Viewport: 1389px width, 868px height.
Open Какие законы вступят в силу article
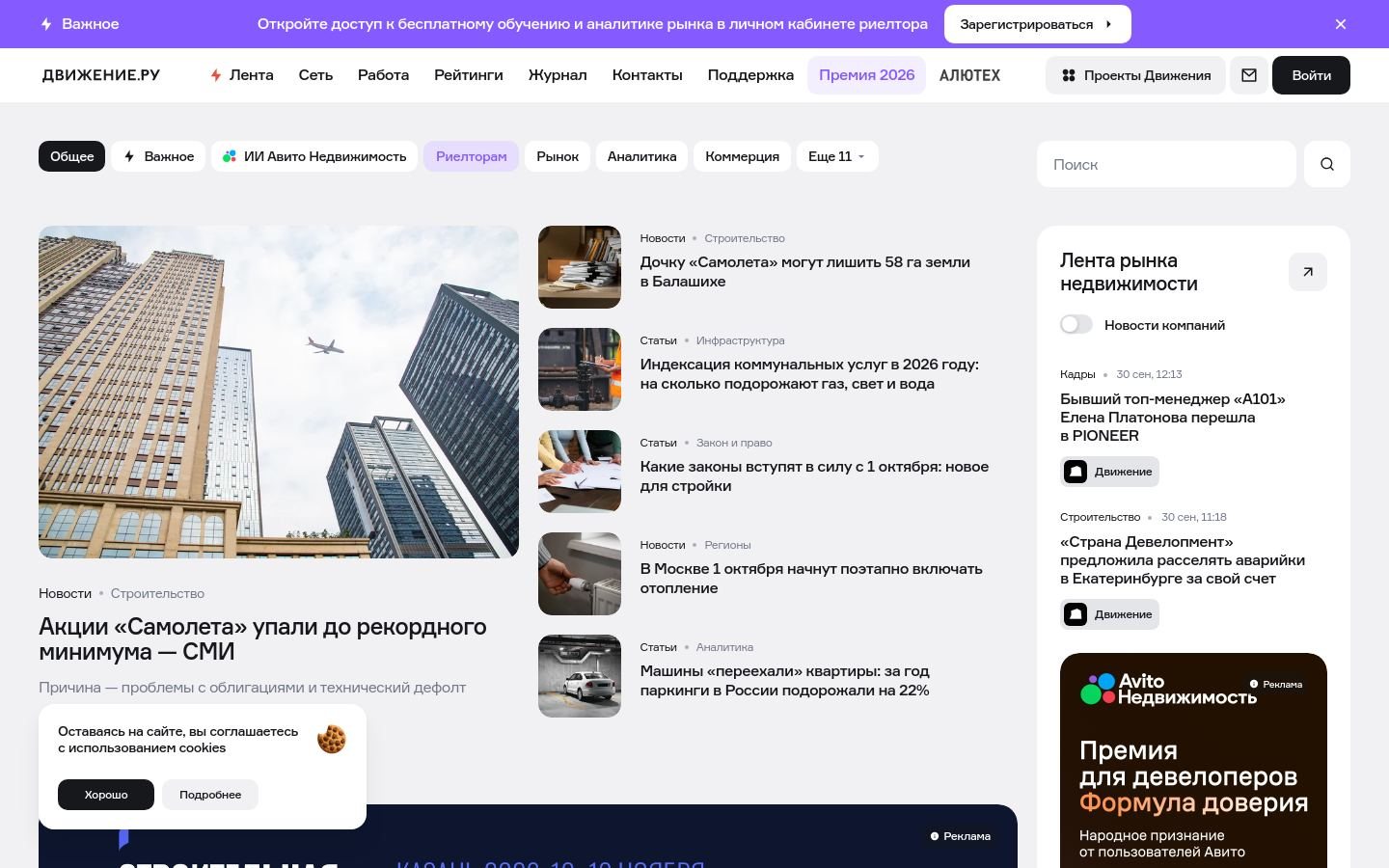(814, 475)
